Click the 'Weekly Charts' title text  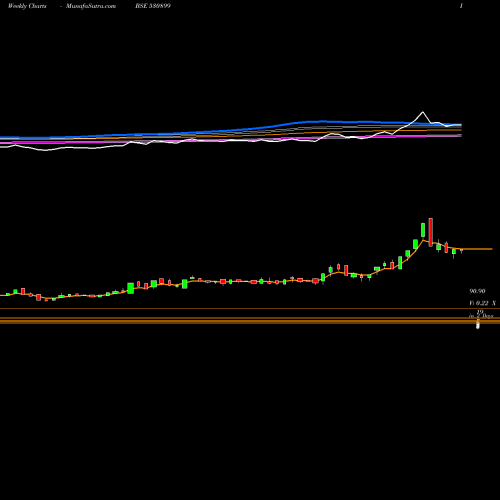click(27, 6)
